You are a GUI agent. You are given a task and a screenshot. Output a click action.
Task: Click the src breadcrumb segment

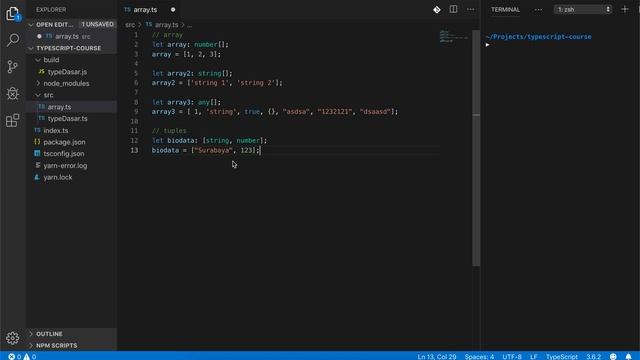point(130,25)
